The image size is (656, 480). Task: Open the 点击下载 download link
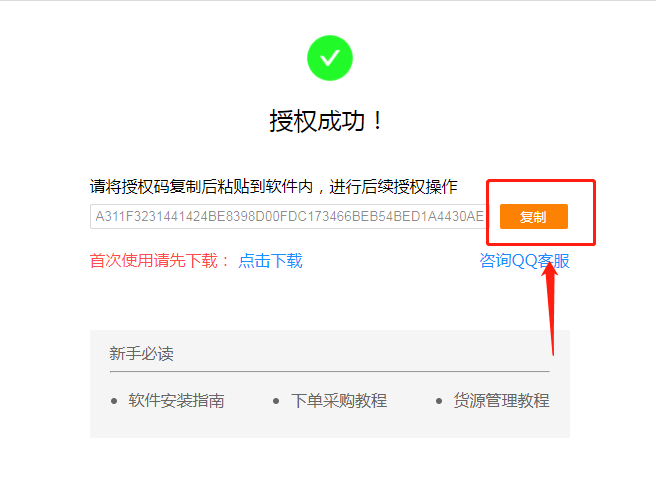tap(270, 261)
